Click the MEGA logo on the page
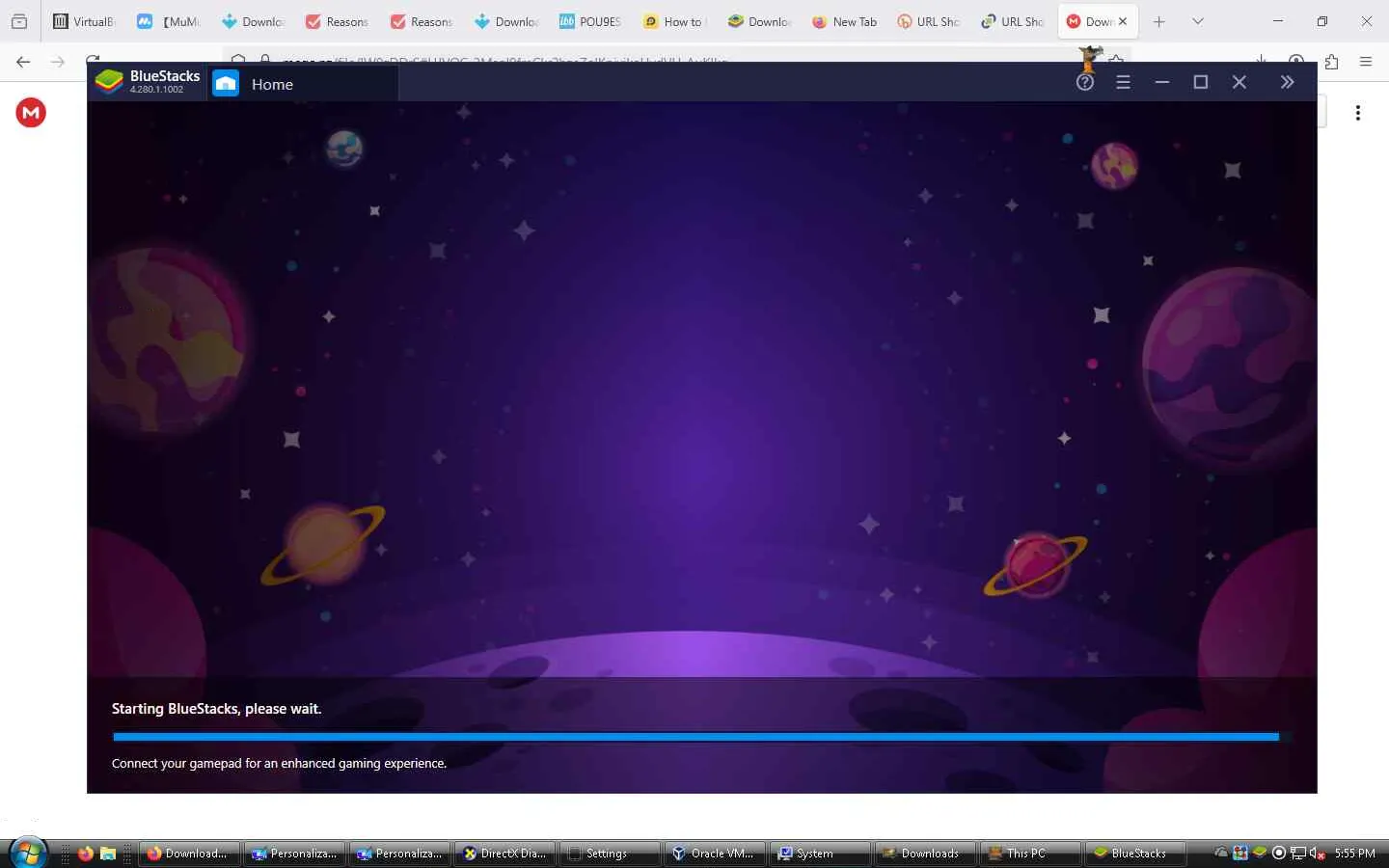The height and width of the screenshot is (868, 1389). point(31,113)
